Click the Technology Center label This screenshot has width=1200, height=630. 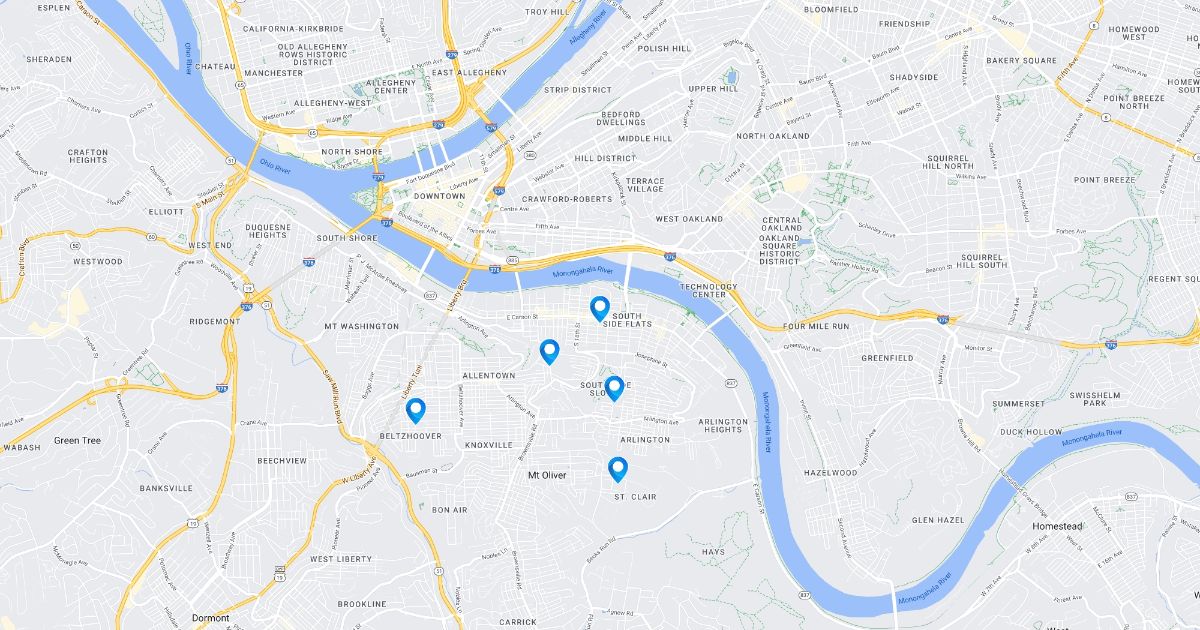[709, 291]
